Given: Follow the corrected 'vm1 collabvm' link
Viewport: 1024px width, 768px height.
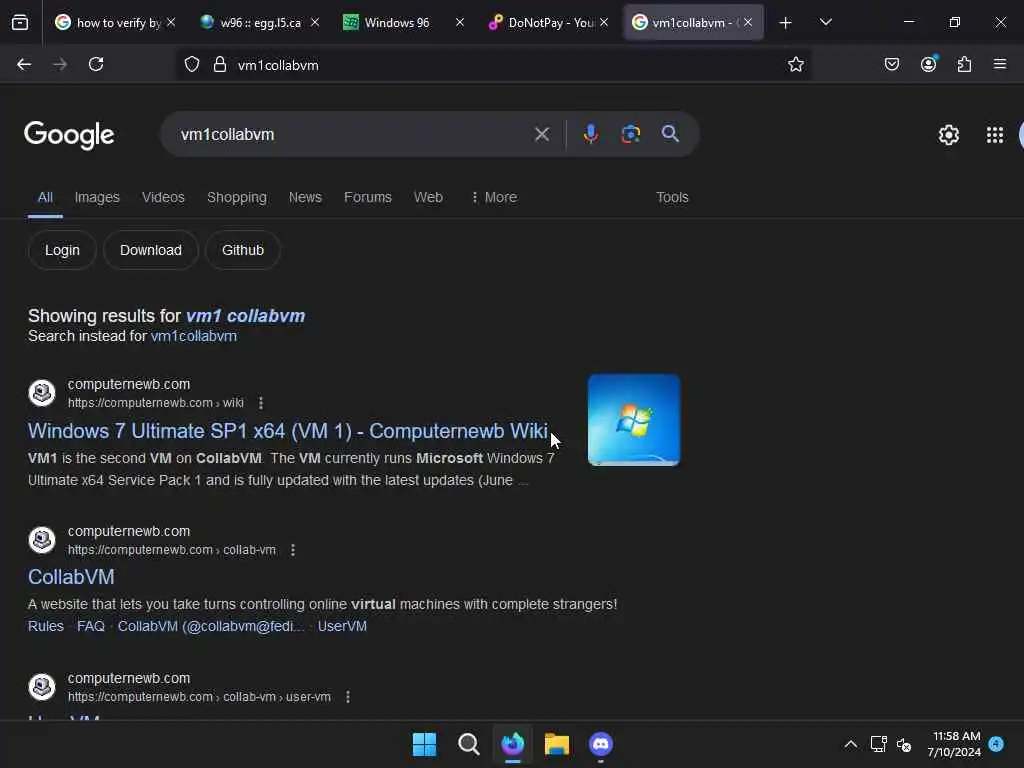Looking at the screenshot, I should 245,316.
